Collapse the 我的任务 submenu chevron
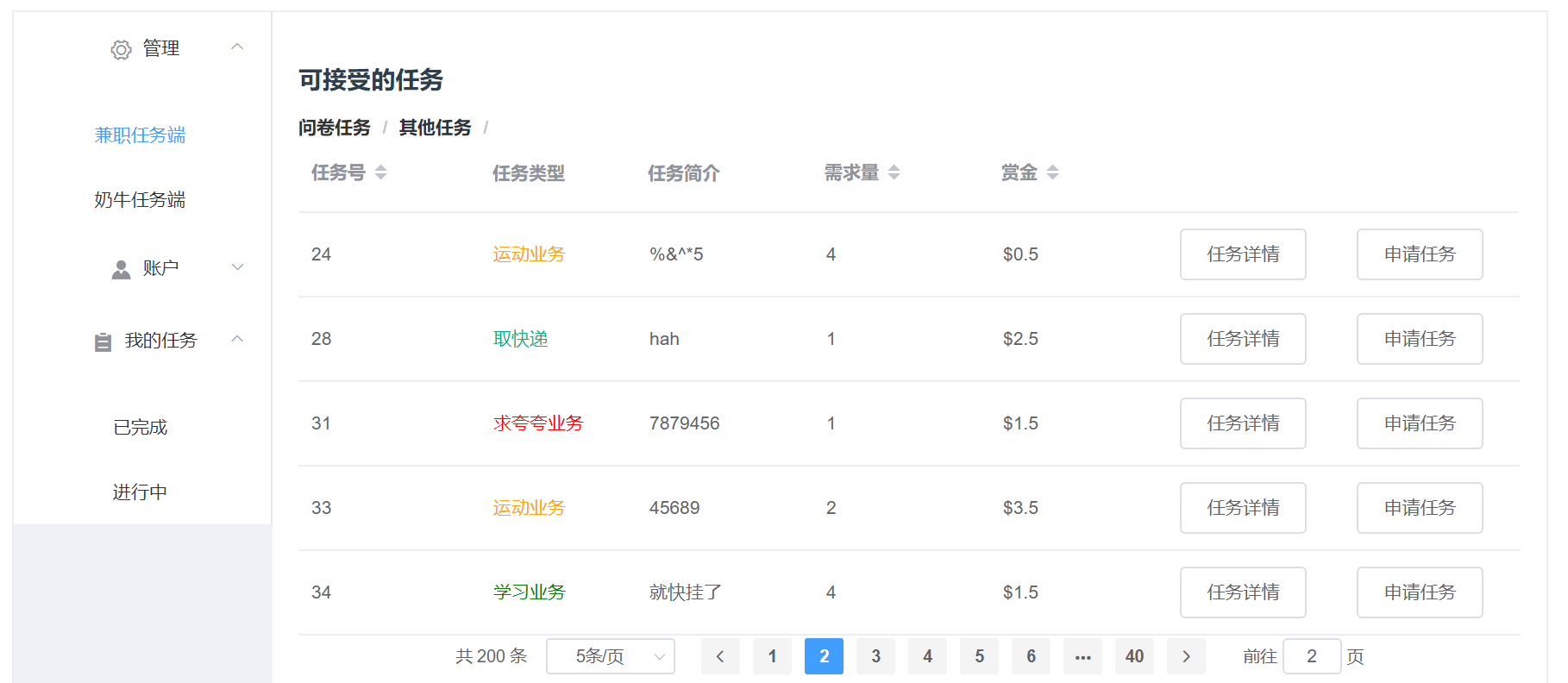This screenshot has height=683, width=1568. pyautogui.click(x=237, y=340)
